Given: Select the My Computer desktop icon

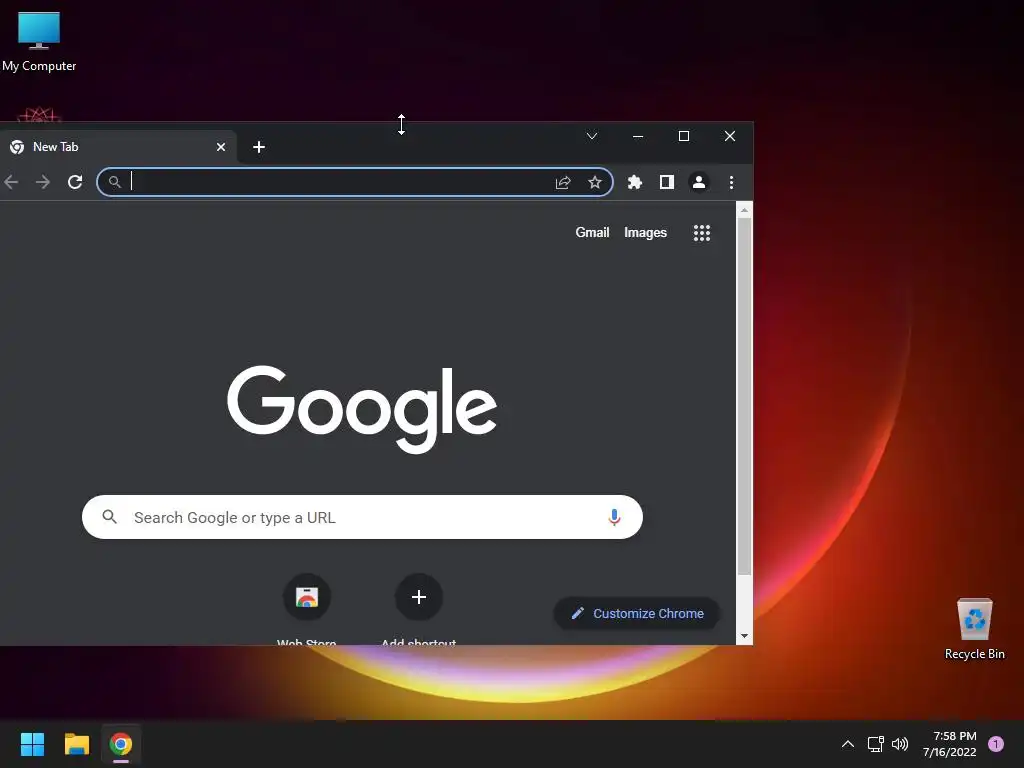Looking at the screenshot, I should coord(39,42).
